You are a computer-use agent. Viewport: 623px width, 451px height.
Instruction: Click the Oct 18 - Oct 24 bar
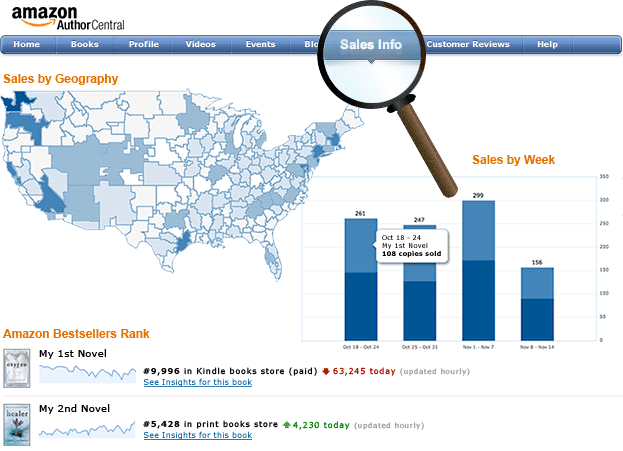coord(361,279)
